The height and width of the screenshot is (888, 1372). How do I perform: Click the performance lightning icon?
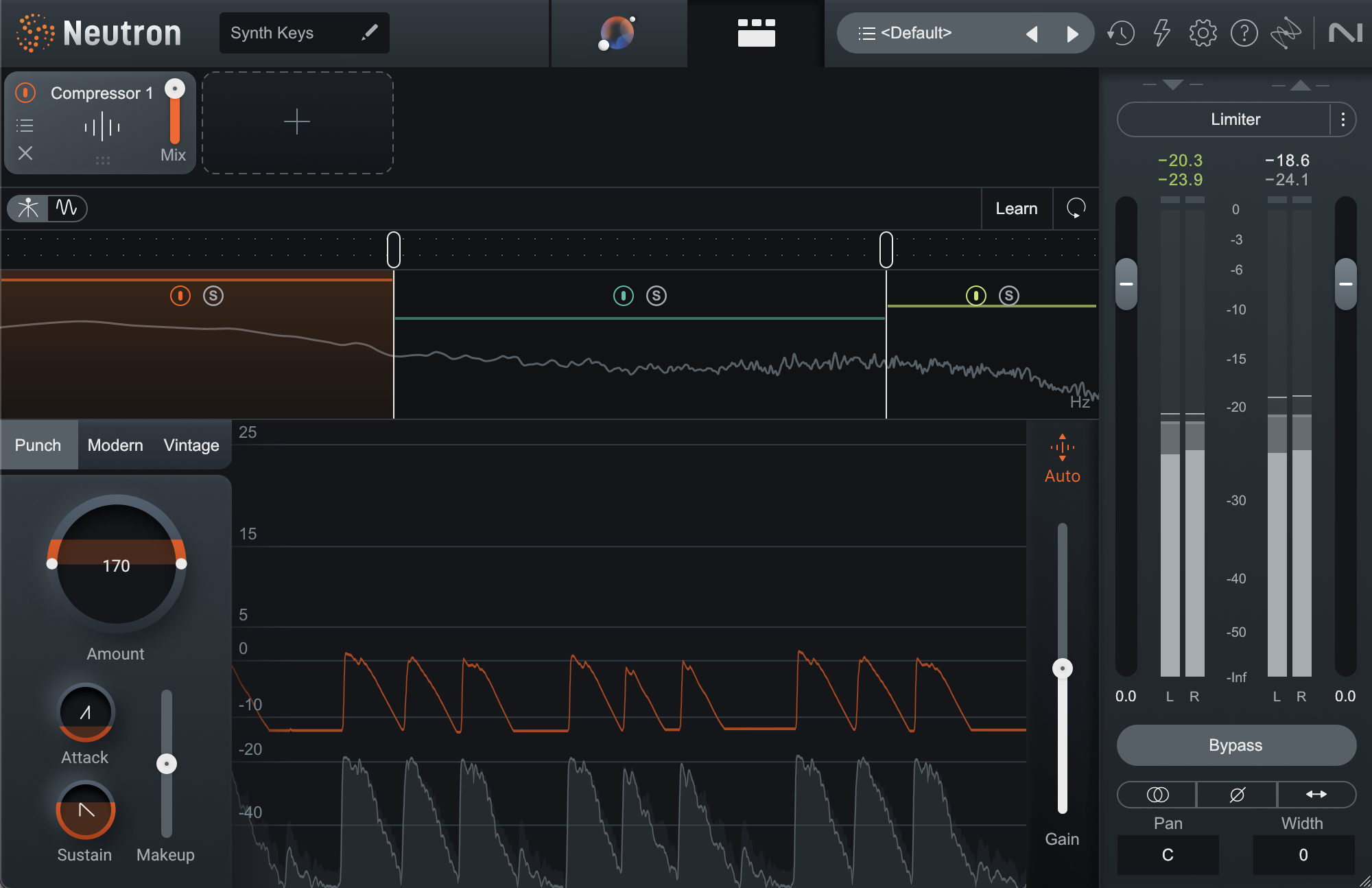click(x=1162, y=32)
